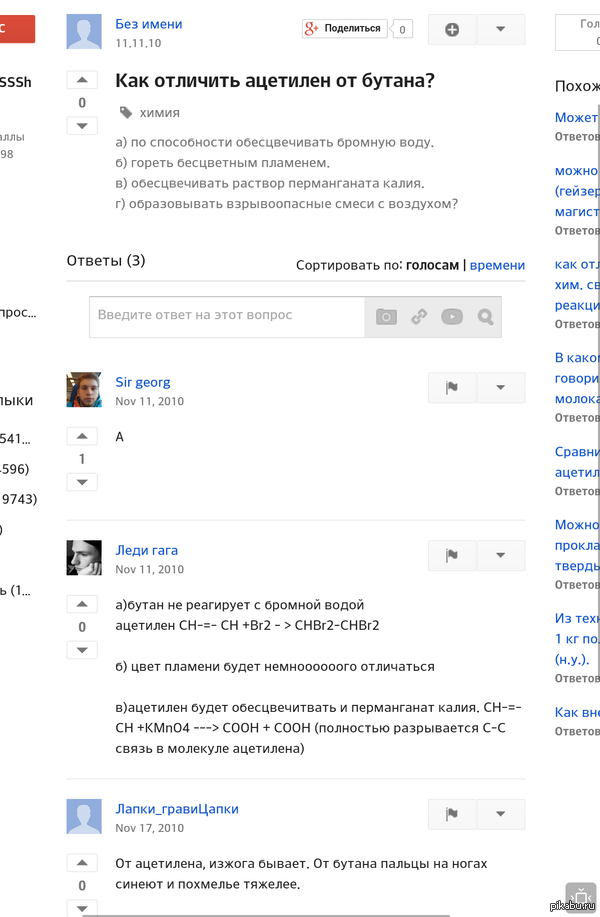Image resolution: width=600 pixels, height=917 pixels.
Task: Open the химия tag
Action: [159, 113]
